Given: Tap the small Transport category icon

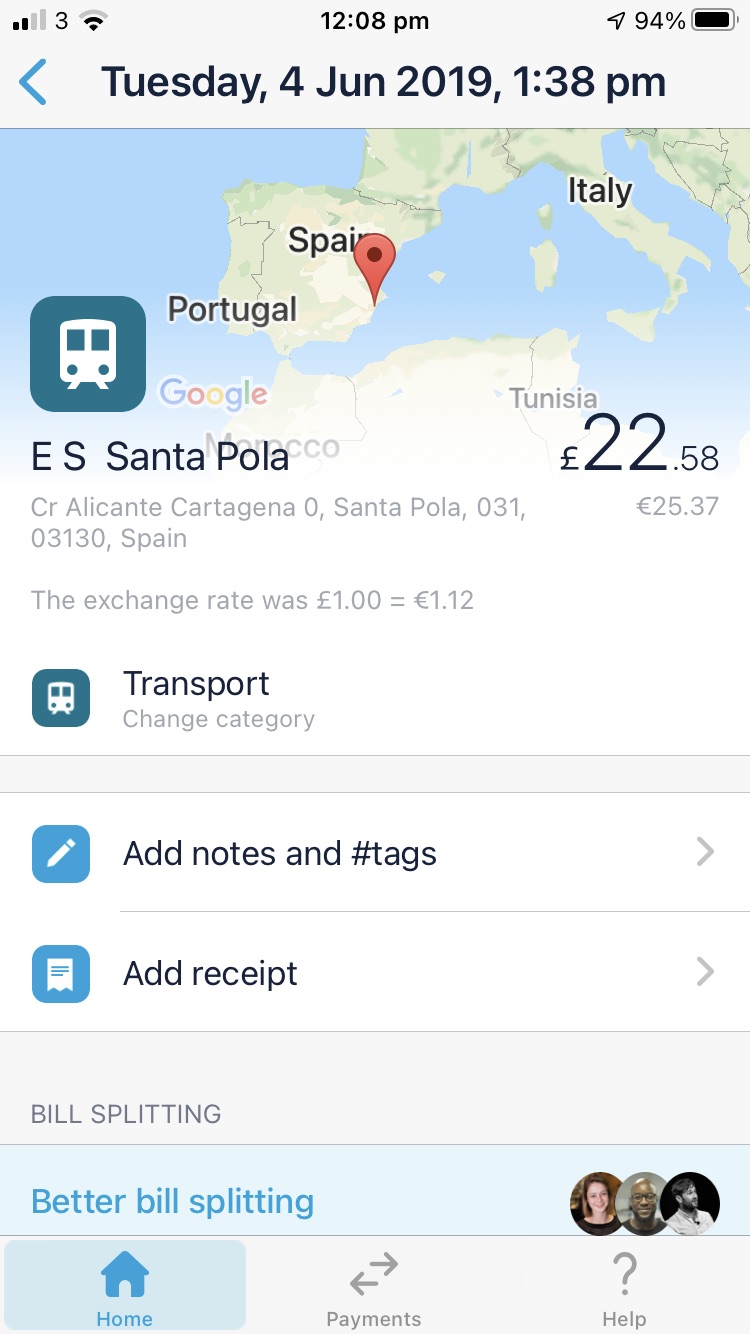Looking at the screenshot, I should tap(61, 698).
